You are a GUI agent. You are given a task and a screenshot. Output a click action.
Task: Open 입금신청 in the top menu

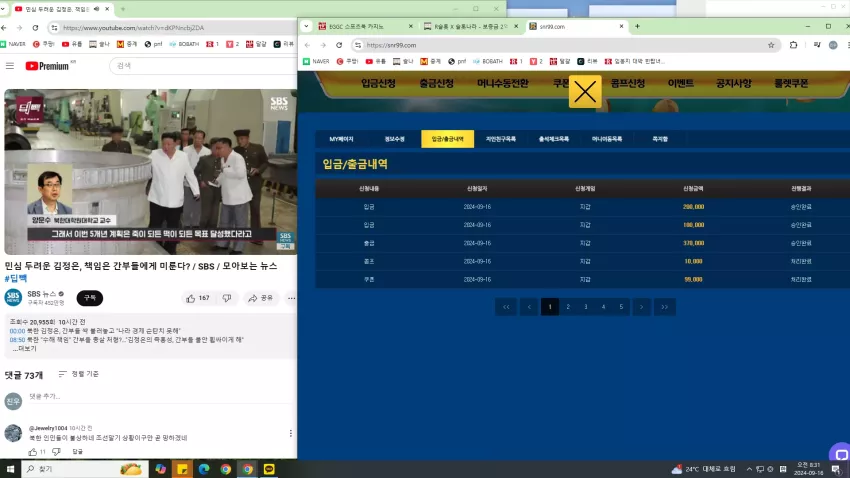378,83
